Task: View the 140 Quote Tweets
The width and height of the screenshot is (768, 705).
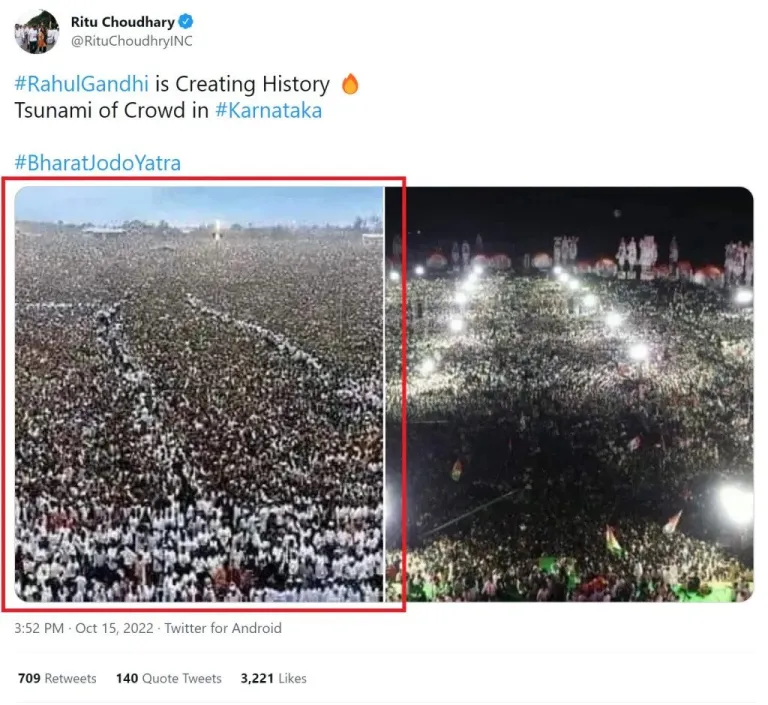Action: click(168, 678)
